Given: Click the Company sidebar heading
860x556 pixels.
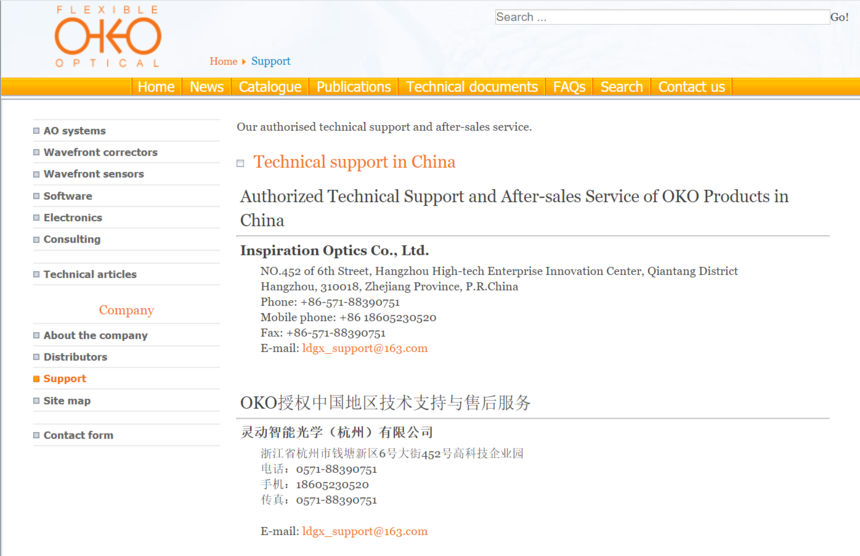Looking at the screenshot, I should tap(126, 310).
